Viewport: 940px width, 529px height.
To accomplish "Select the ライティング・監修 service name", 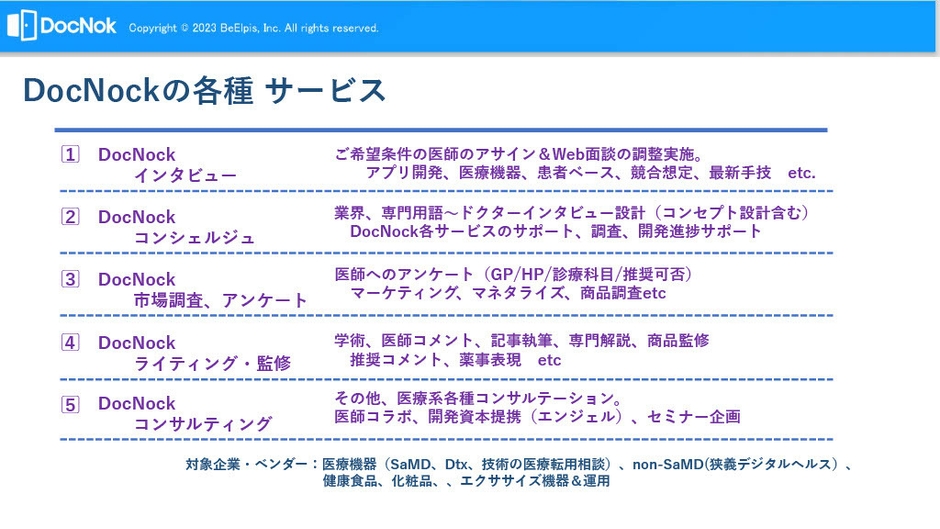I will coord(212,363).
